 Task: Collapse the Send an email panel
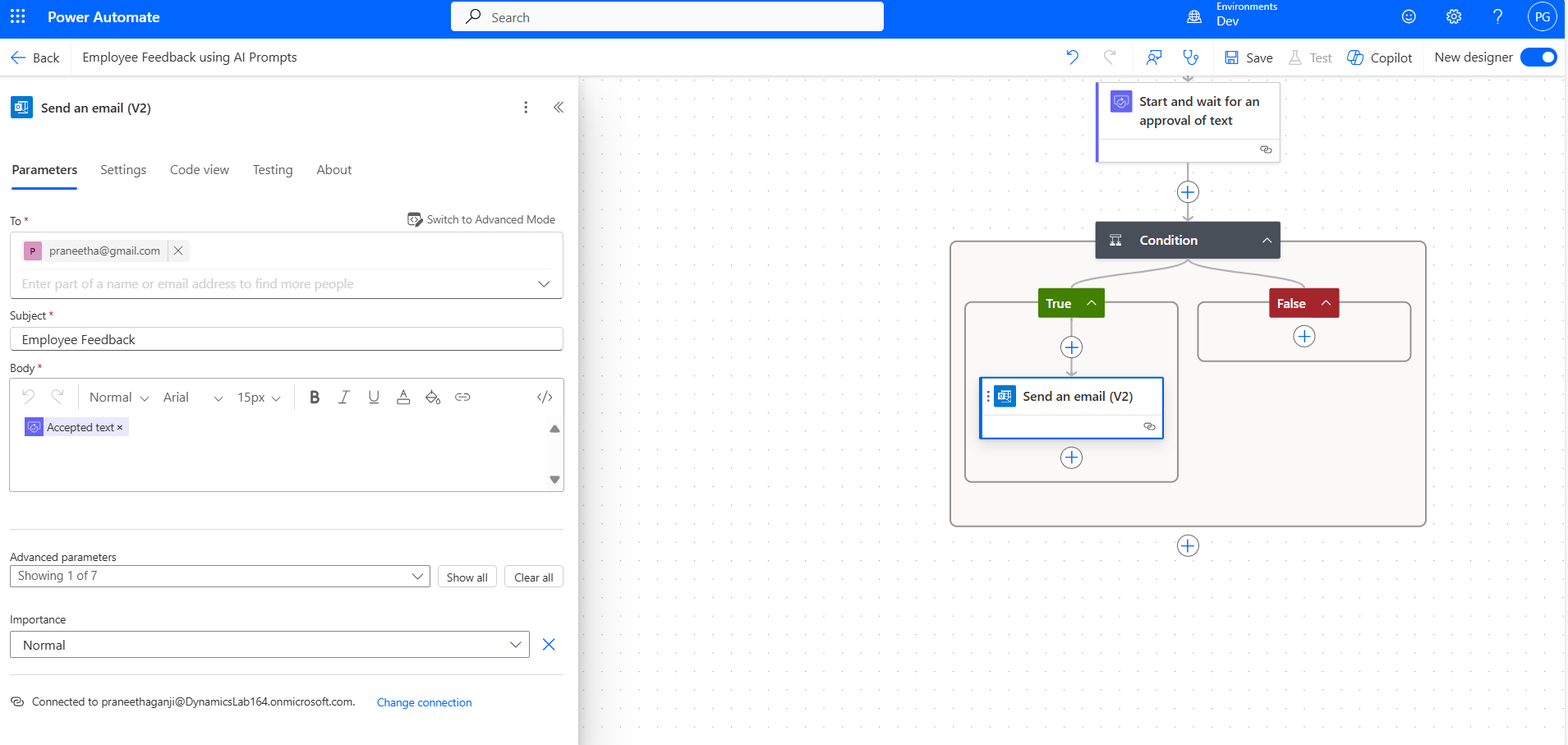[x=559, y=108]
